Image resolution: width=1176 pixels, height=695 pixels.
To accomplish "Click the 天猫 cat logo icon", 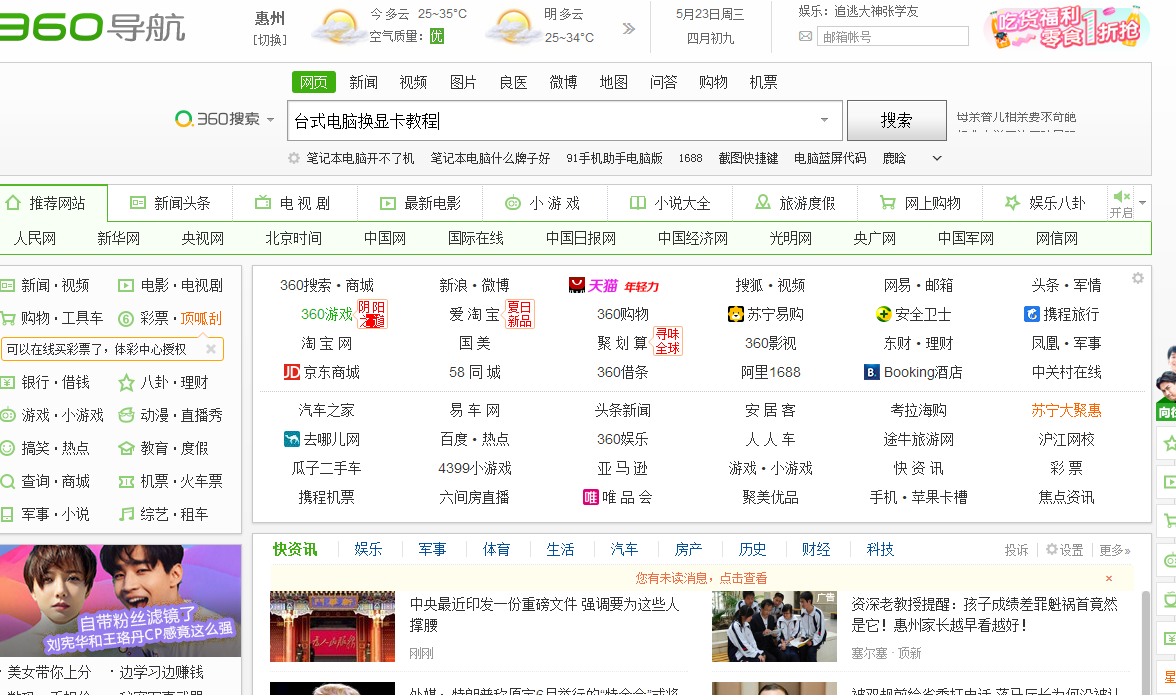I will [575, 284].
